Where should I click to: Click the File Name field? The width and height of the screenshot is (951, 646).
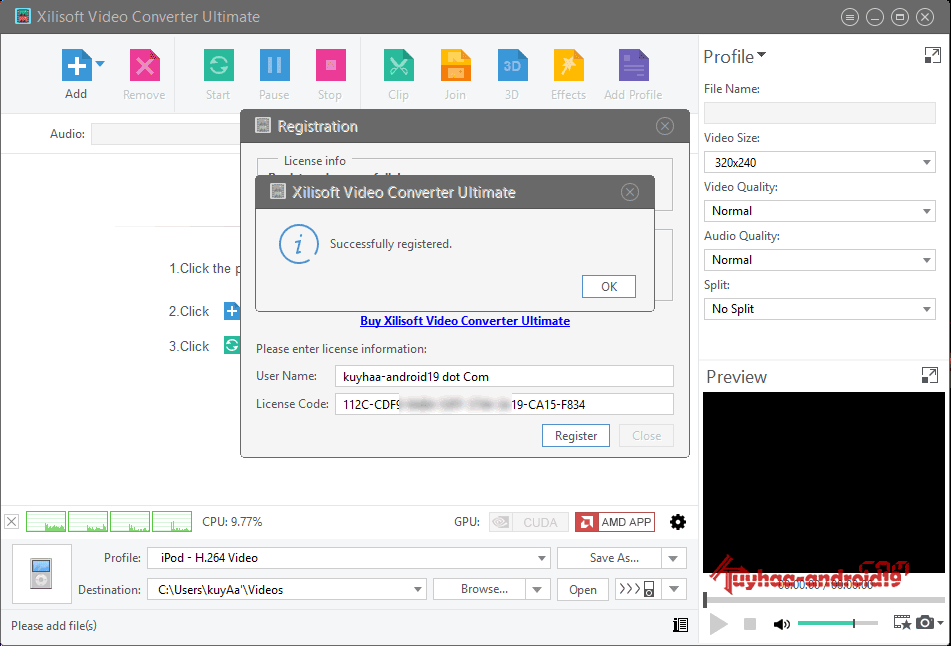tap(819, 113)
